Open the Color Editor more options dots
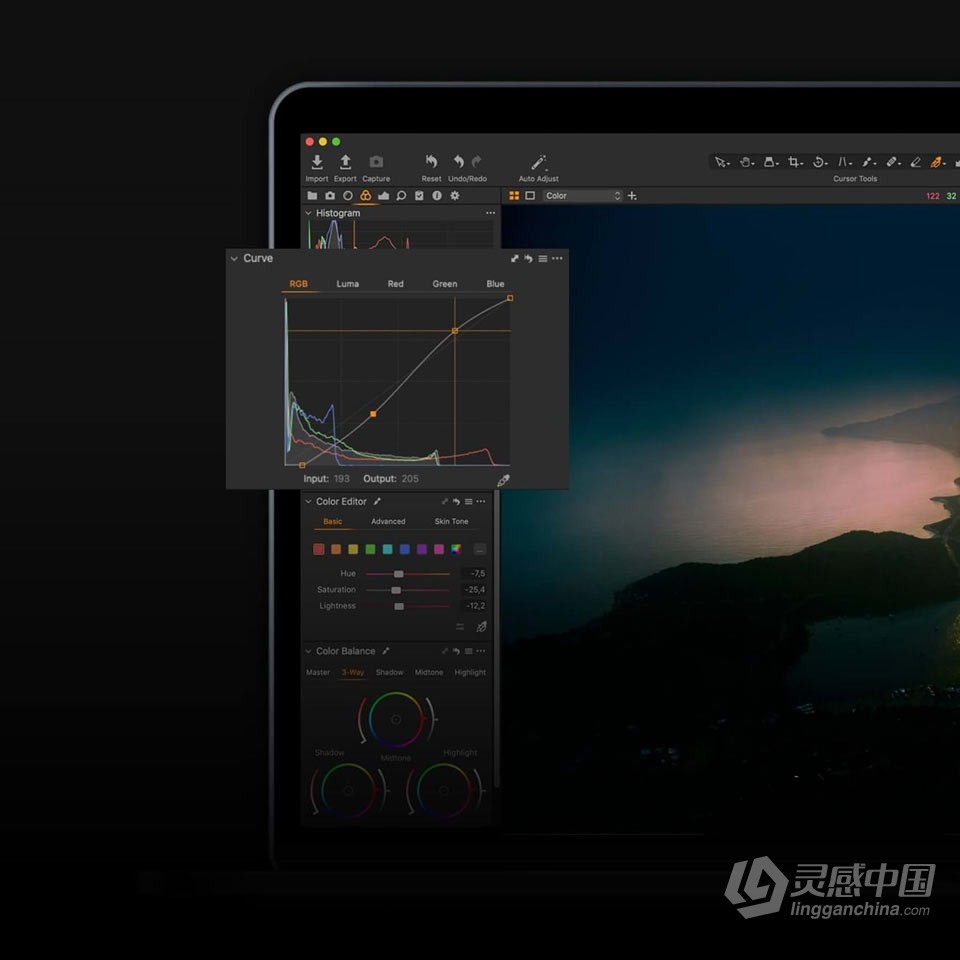 [x=481, y=501]
